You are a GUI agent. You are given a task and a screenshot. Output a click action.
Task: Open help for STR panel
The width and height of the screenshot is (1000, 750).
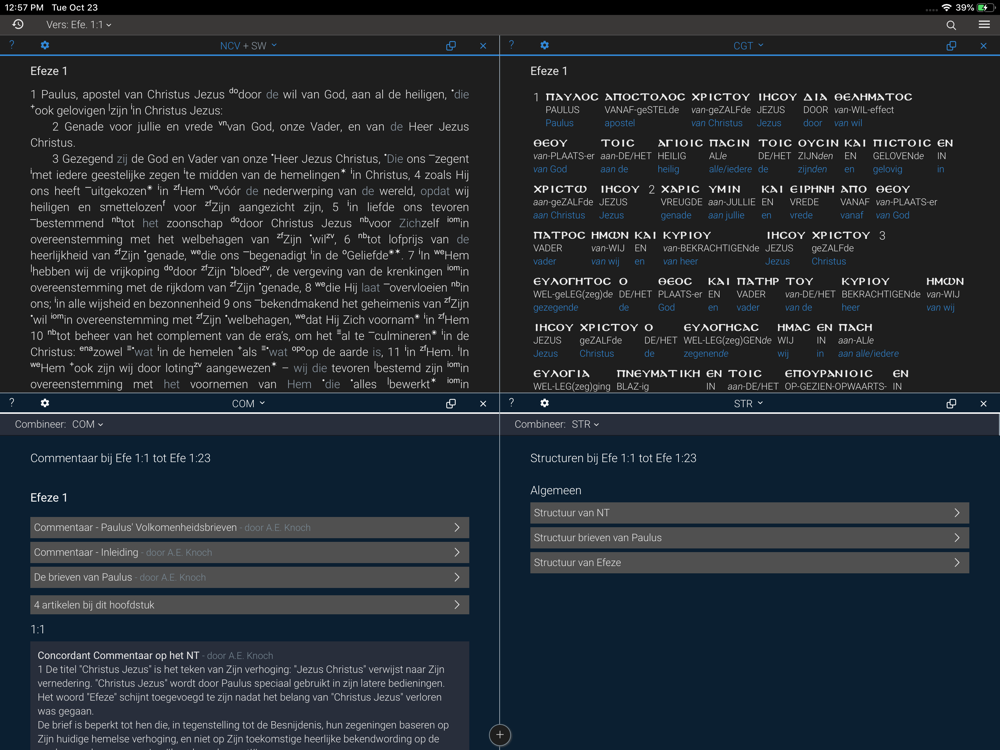pos(511,402)
